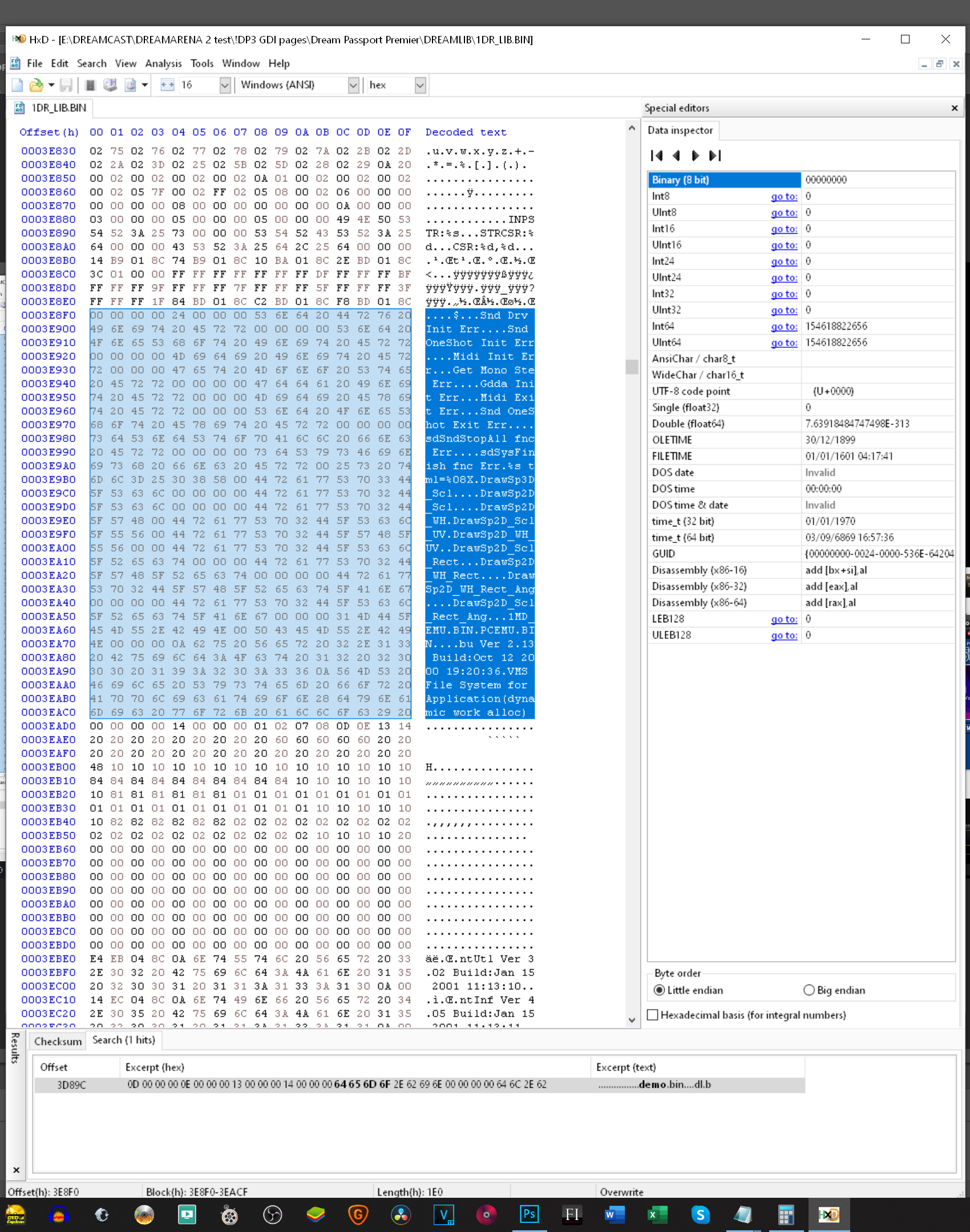The image size is (970, 1232).
Task: Open the Analysis menu
Action: (x=164, y=63)
